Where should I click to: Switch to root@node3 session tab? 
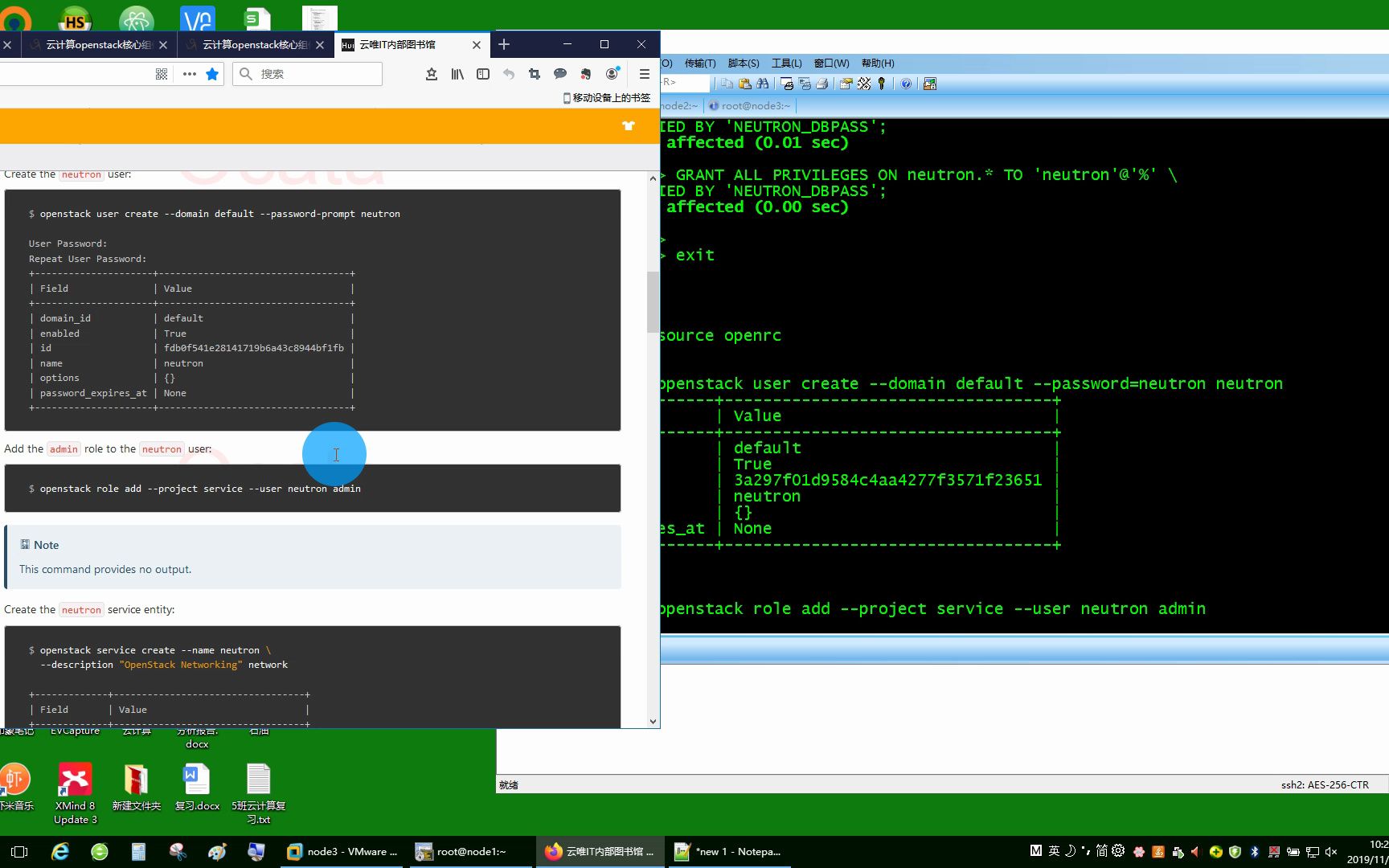(751, 106)
